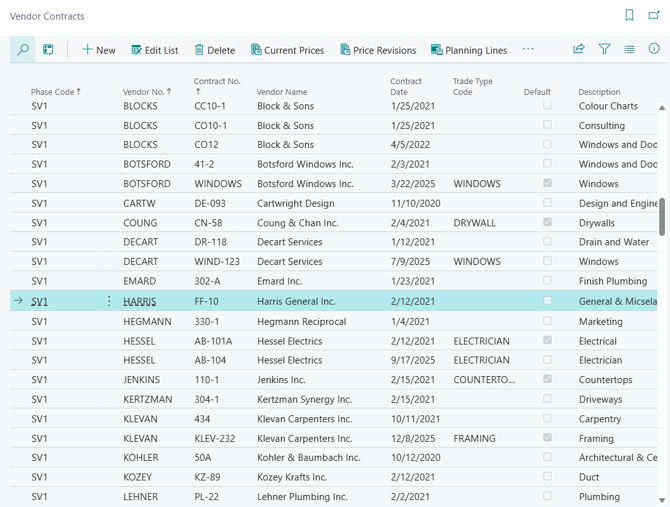Open Contract Date column header menu
This screenshot has height=507, width=670.
tap(406, 86)
